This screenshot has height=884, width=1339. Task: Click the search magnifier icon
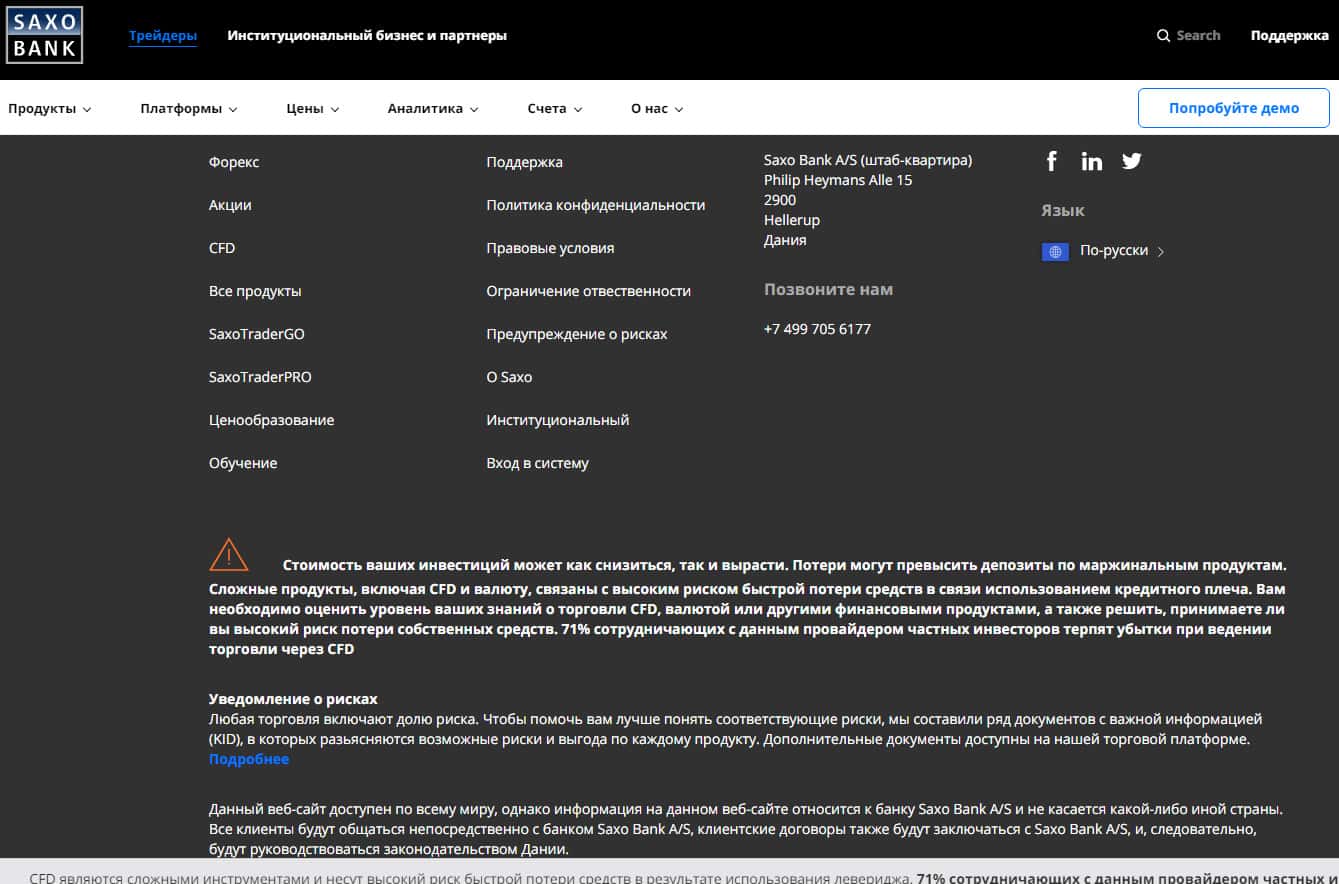[x=1163, y=36]
